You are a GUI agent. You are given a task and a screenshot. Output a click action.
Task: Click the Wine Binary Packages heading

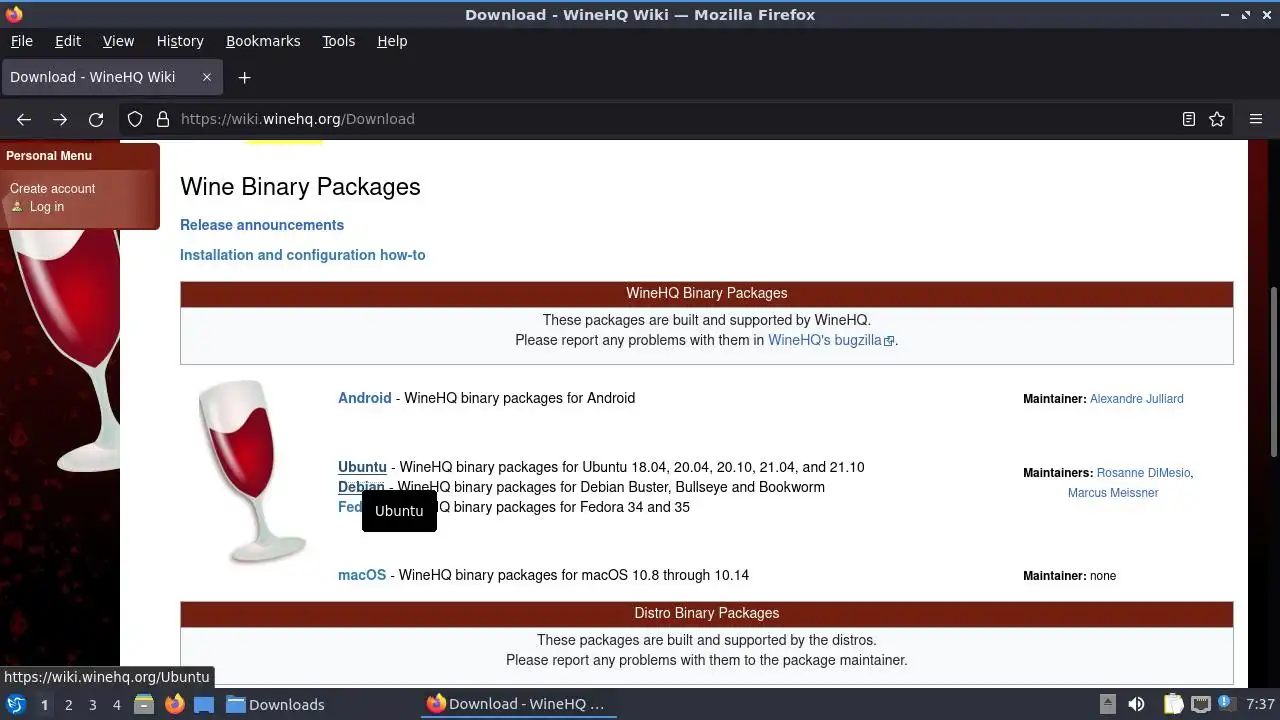(x=300, y=187)
